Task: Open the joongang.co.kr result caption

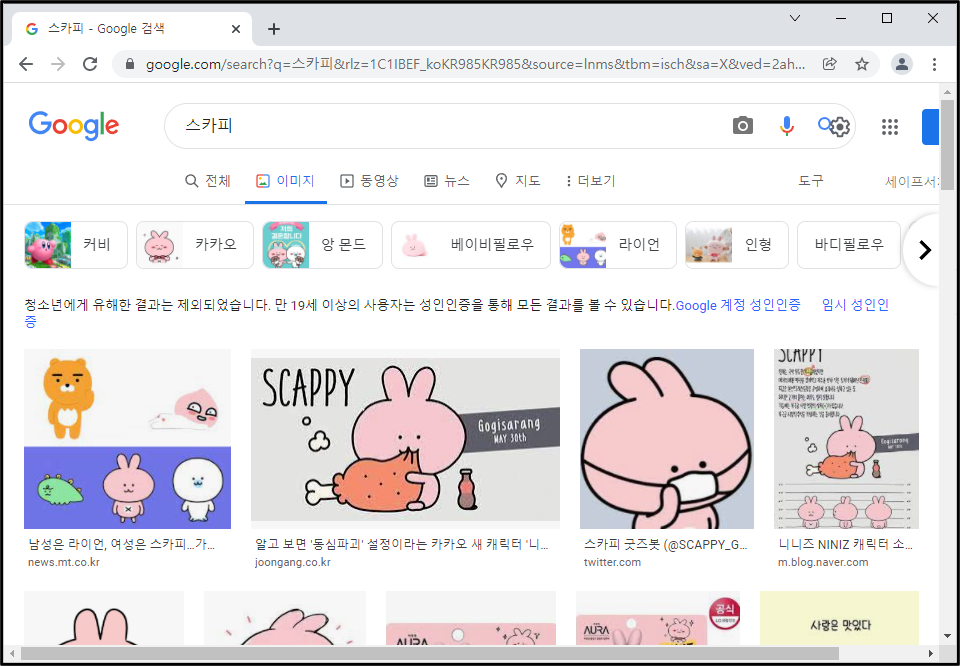Action: [402, 552]
